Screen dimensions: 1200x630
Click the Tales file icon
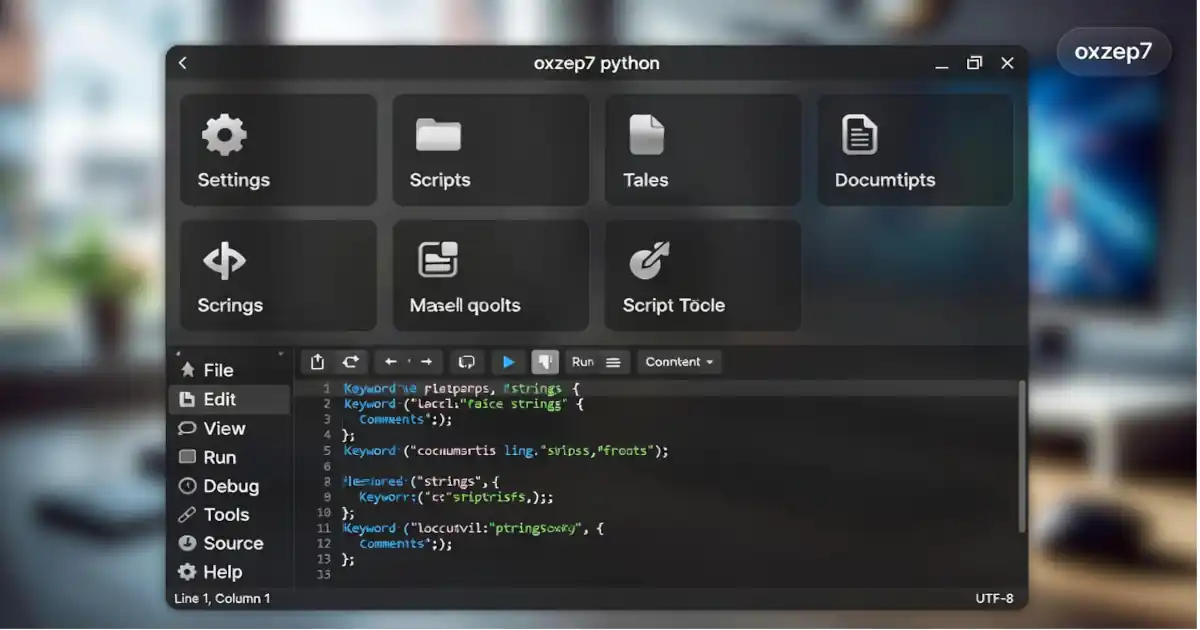tap(702, 150)
